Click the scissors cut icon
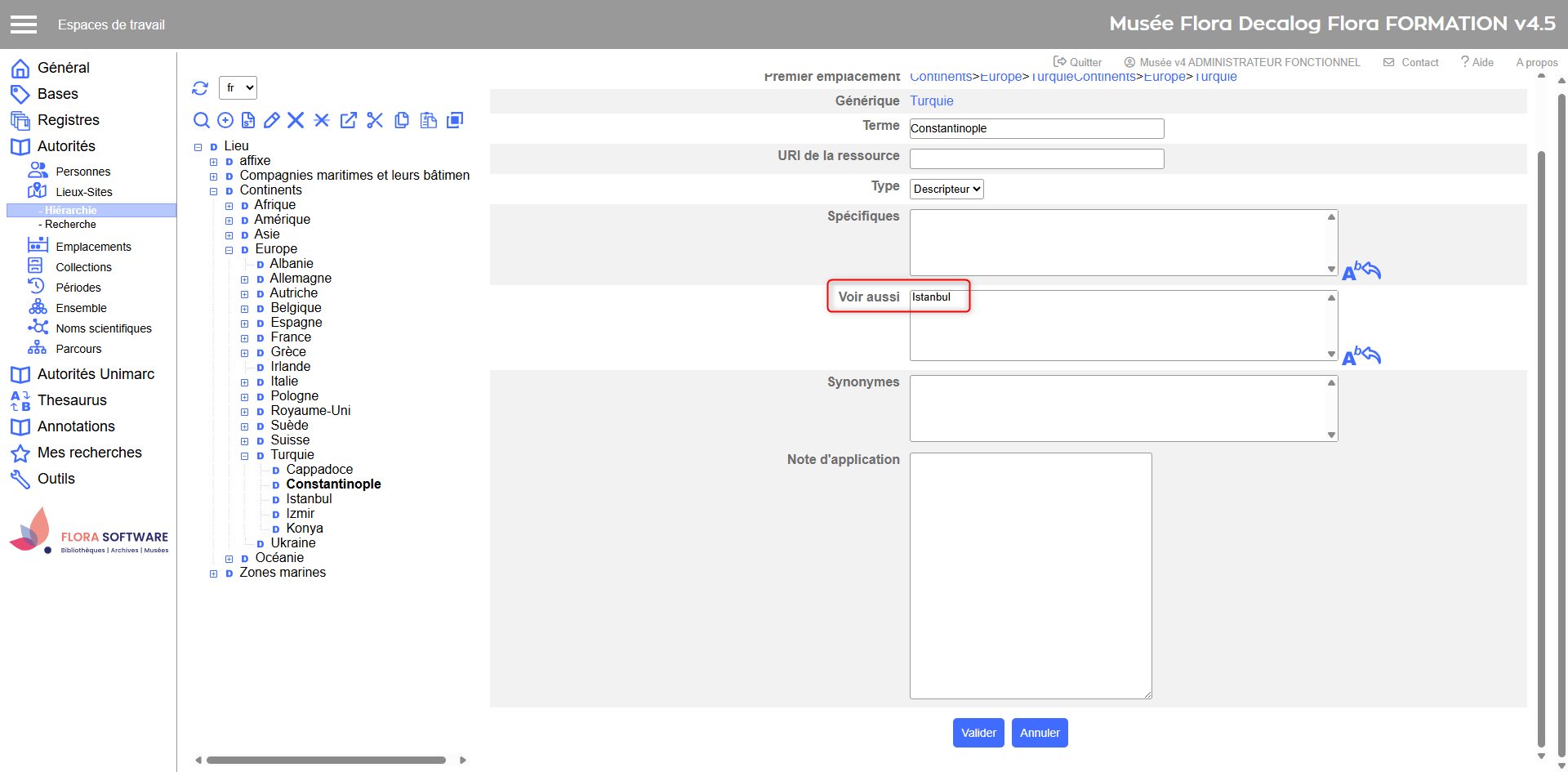Screen dimensions: 1568x772 tap(375, 121)
